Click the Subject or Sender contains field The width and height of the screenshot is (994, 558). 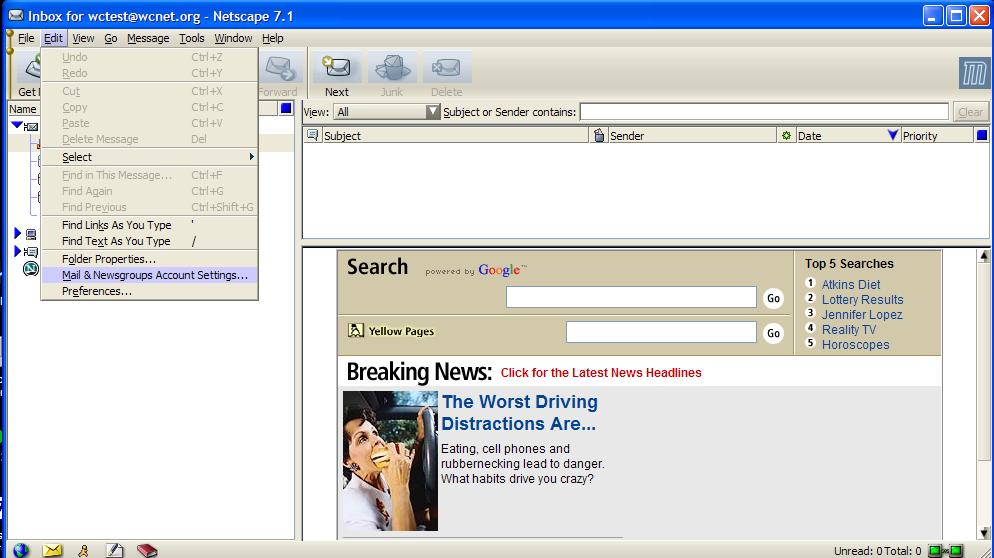(764, 112)
